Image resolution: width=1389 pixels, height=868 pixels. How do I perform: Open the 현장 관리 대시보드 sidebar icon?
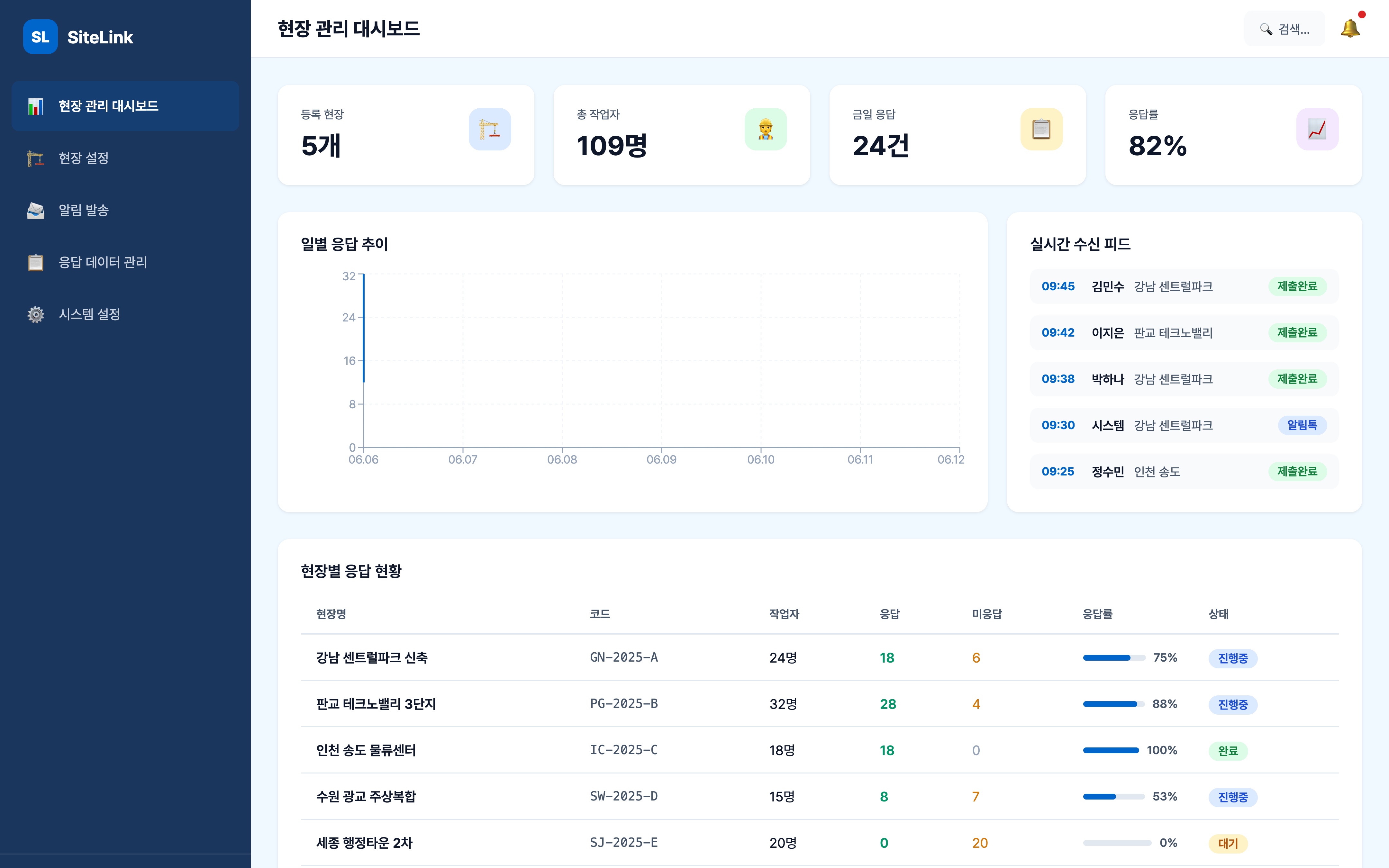(36, 106)
